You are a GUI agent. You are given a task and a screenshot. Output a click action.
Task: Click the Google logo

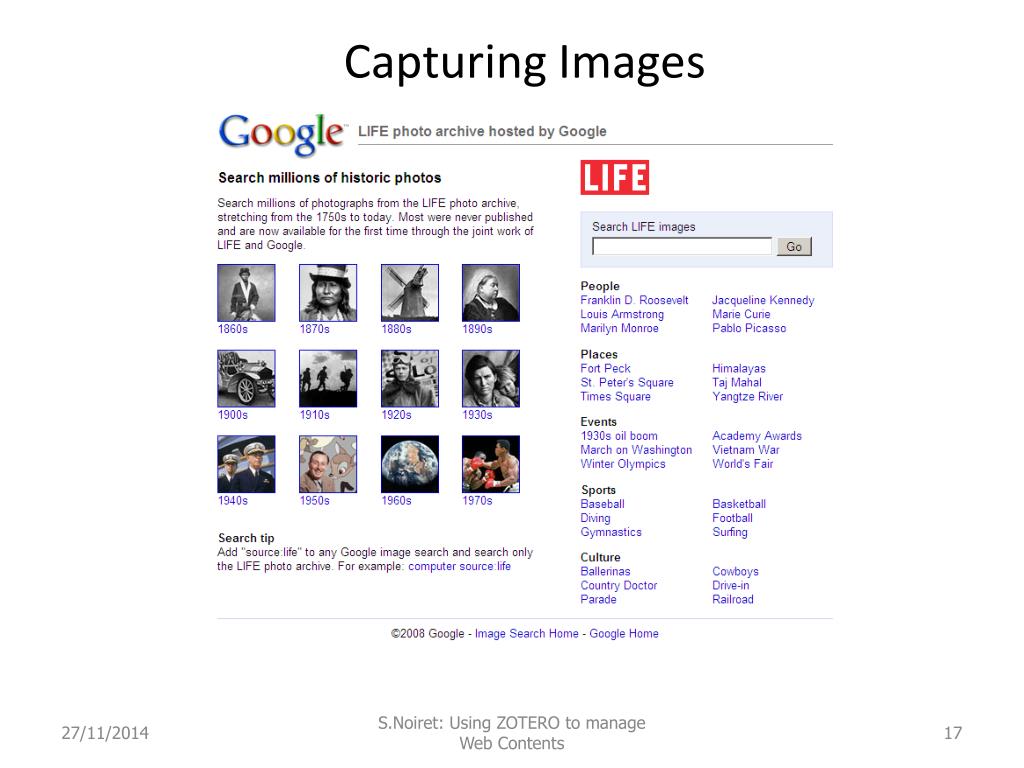[281, 134]
